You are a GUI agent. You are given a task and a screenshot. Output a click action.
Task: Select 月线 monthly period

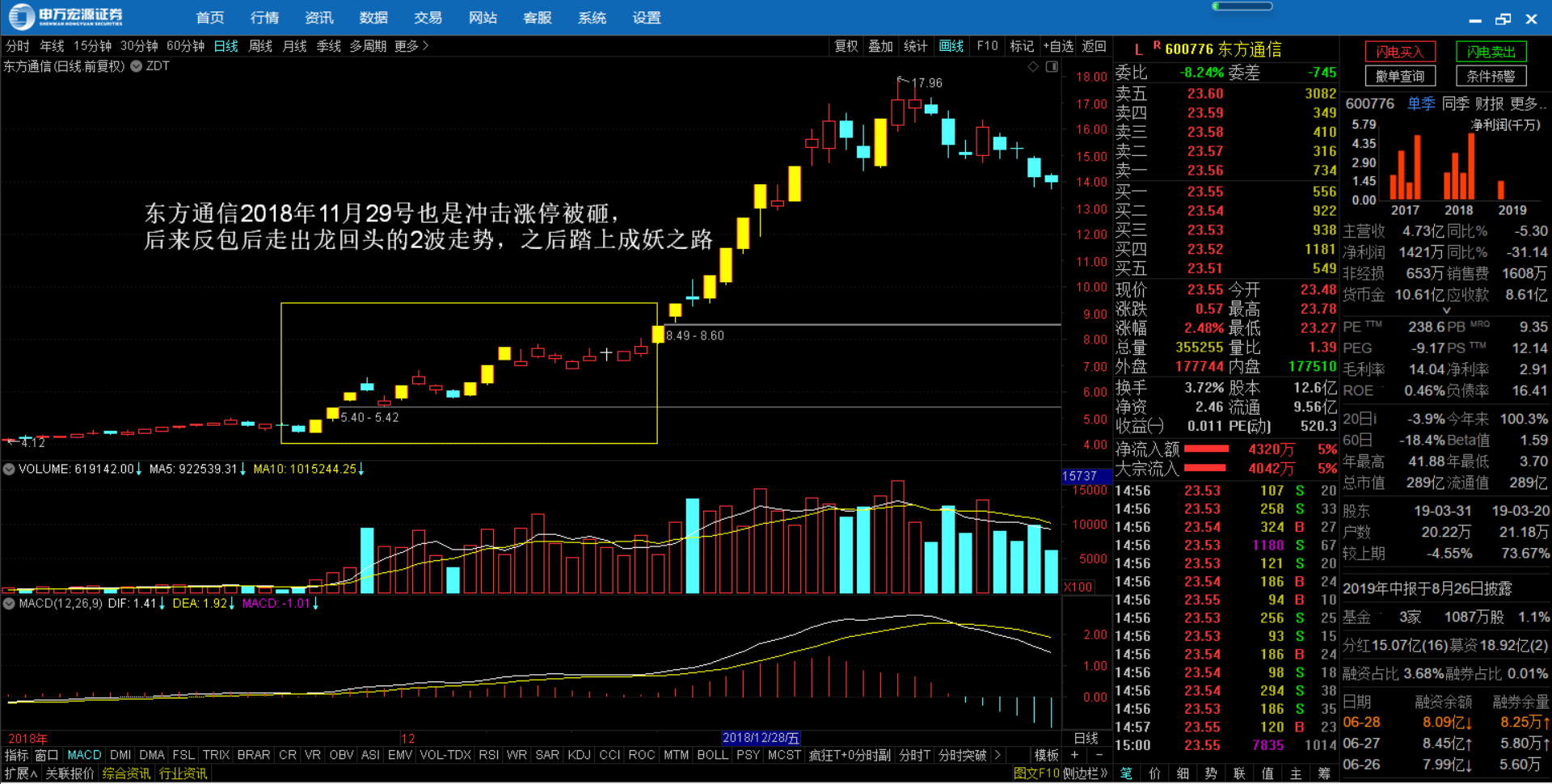click(294, 46)
